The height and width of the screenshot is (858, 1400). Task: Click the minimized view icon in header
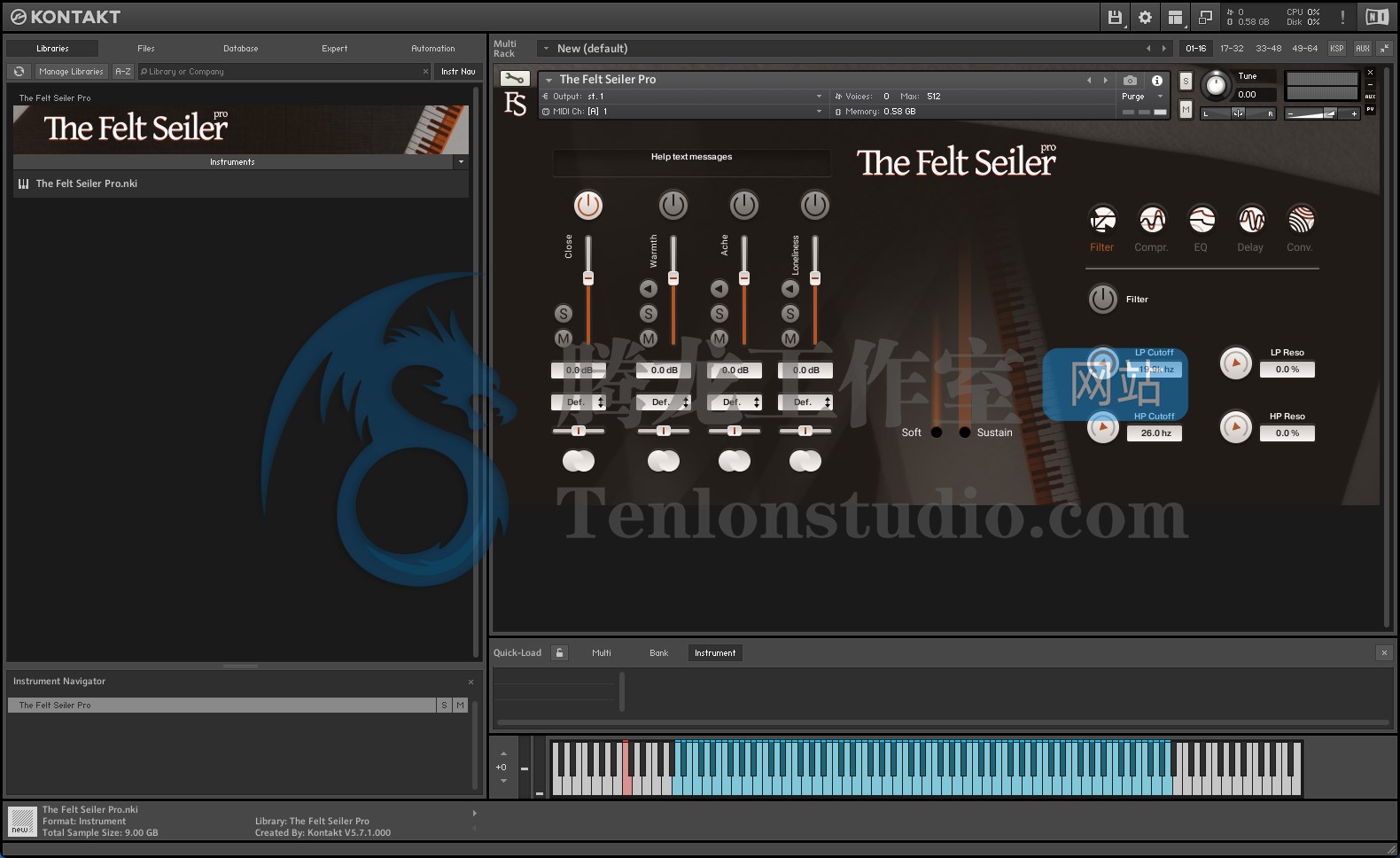point(1205,17)
